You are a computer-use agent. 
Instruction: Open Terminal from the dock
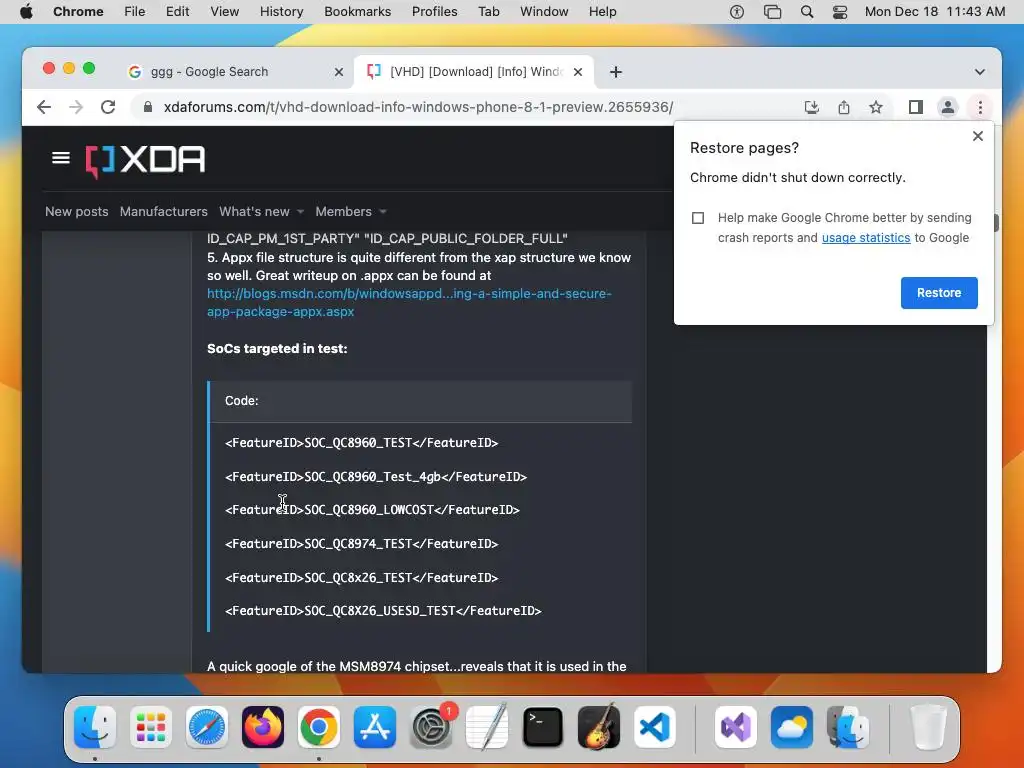click(543, 727)
